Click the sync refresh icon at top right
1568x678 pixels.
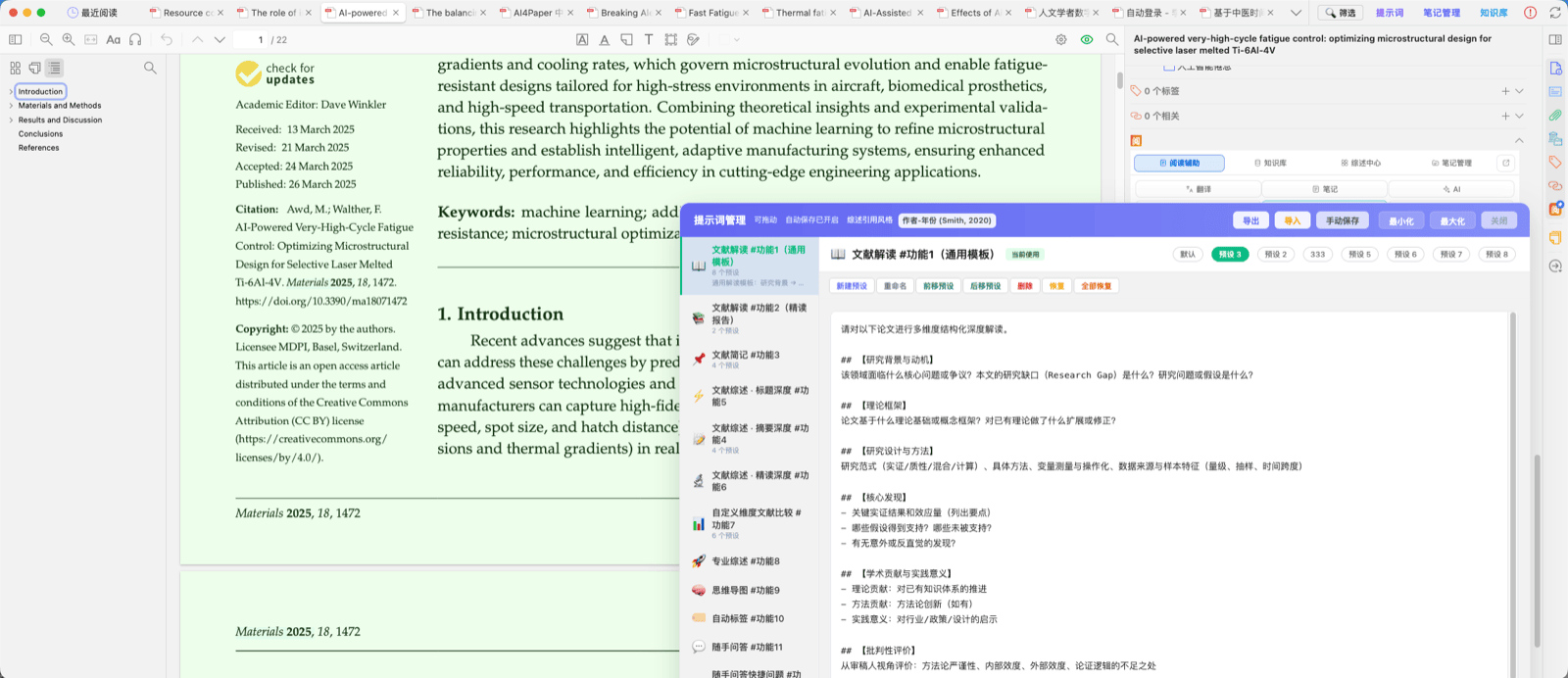click(x=1555, y=13)
